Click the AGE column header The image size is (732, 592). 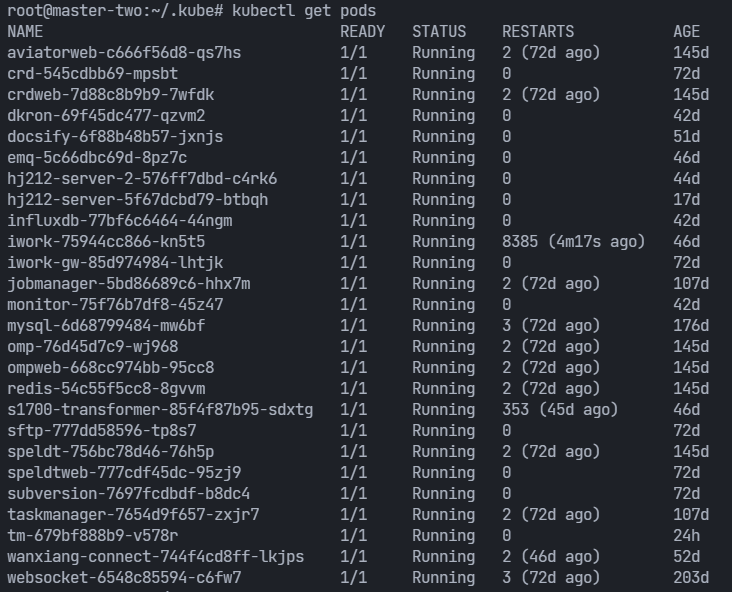(x=686, y=32)
